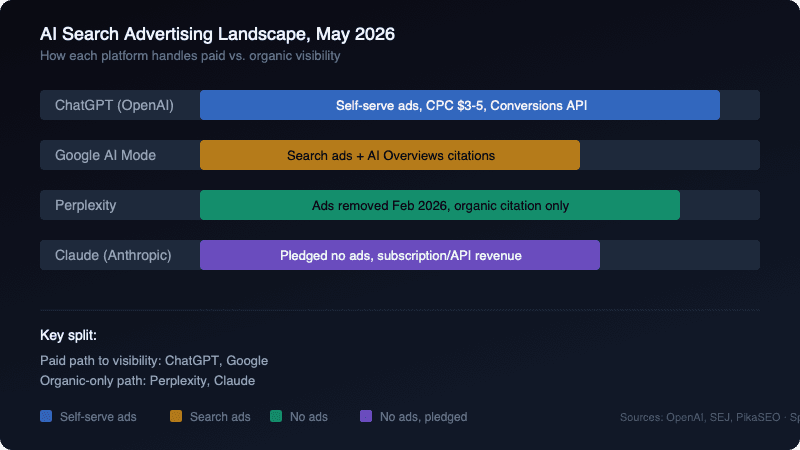Select the ChatGPT (OpenAI) row label
Viewport: 800px width, 450px height.
[114, 105]
